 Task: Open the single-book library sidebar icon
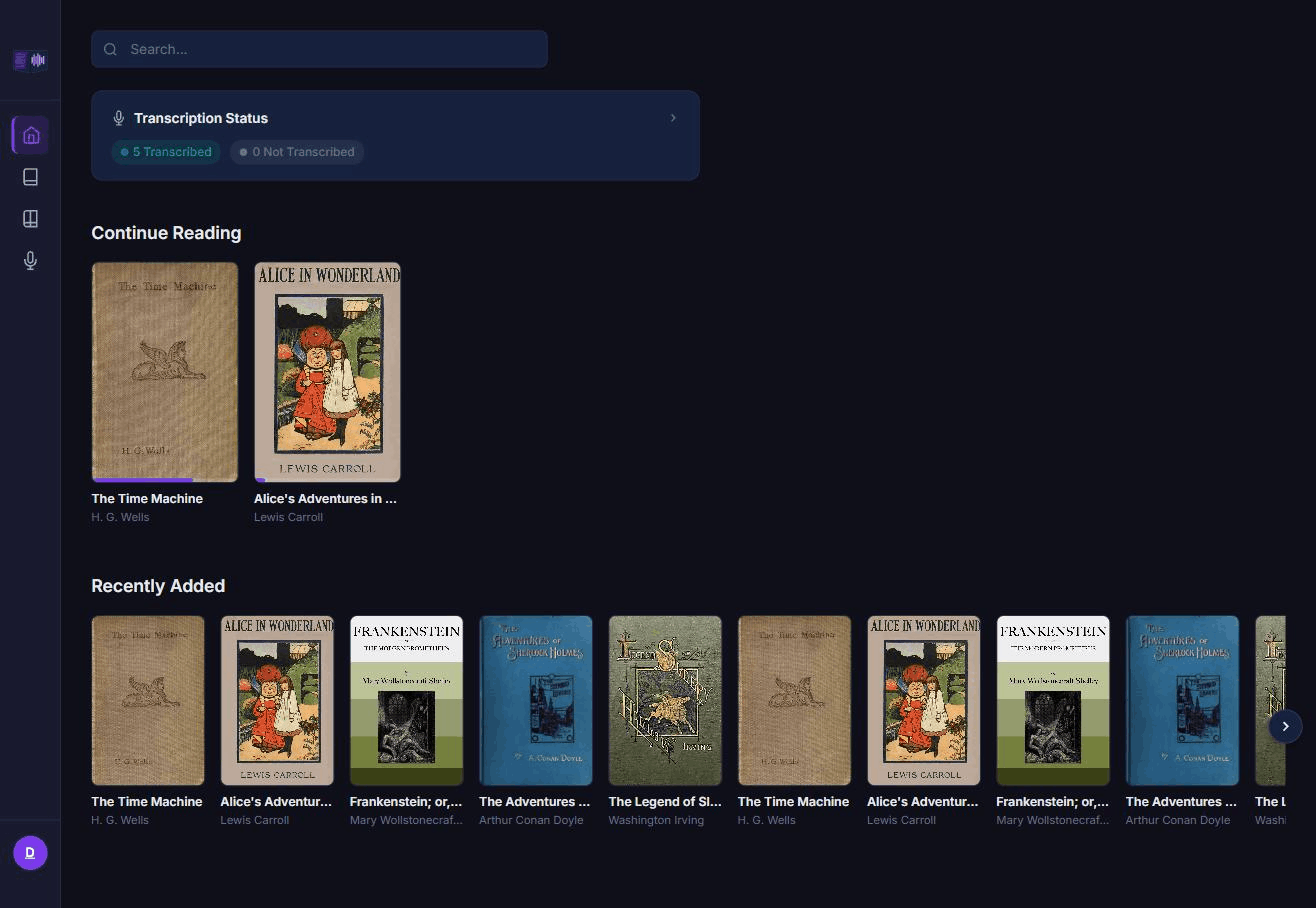tap(31, 177)
